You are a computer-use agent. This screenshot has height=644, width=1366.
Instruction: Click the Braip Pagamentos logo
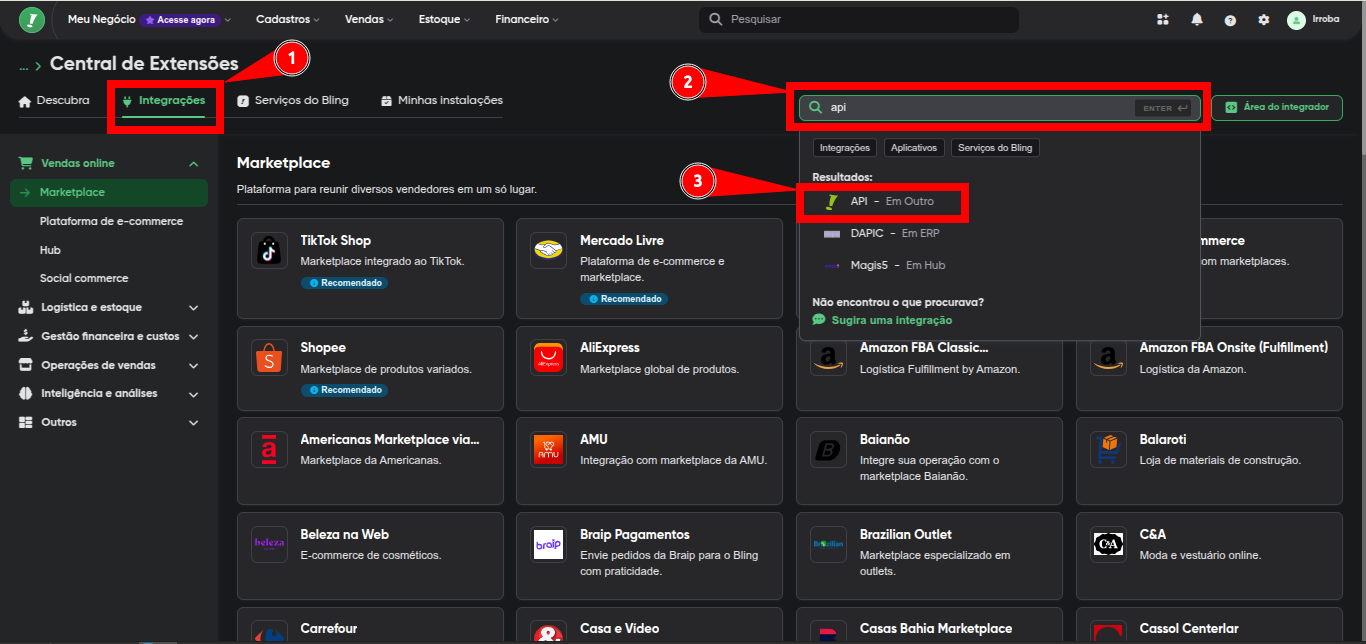tap(549, 544)
